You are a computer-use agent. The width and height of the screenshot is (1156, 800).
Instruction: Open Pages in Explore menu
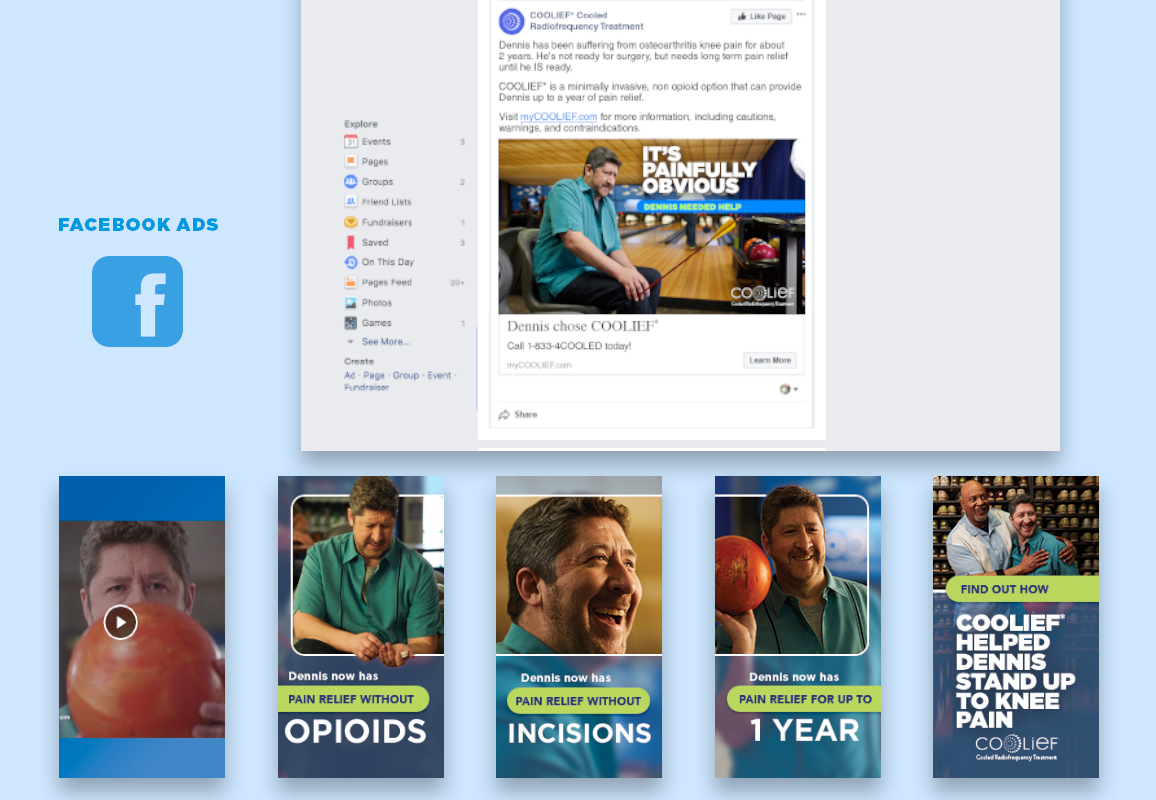click(x=375, y=161)
